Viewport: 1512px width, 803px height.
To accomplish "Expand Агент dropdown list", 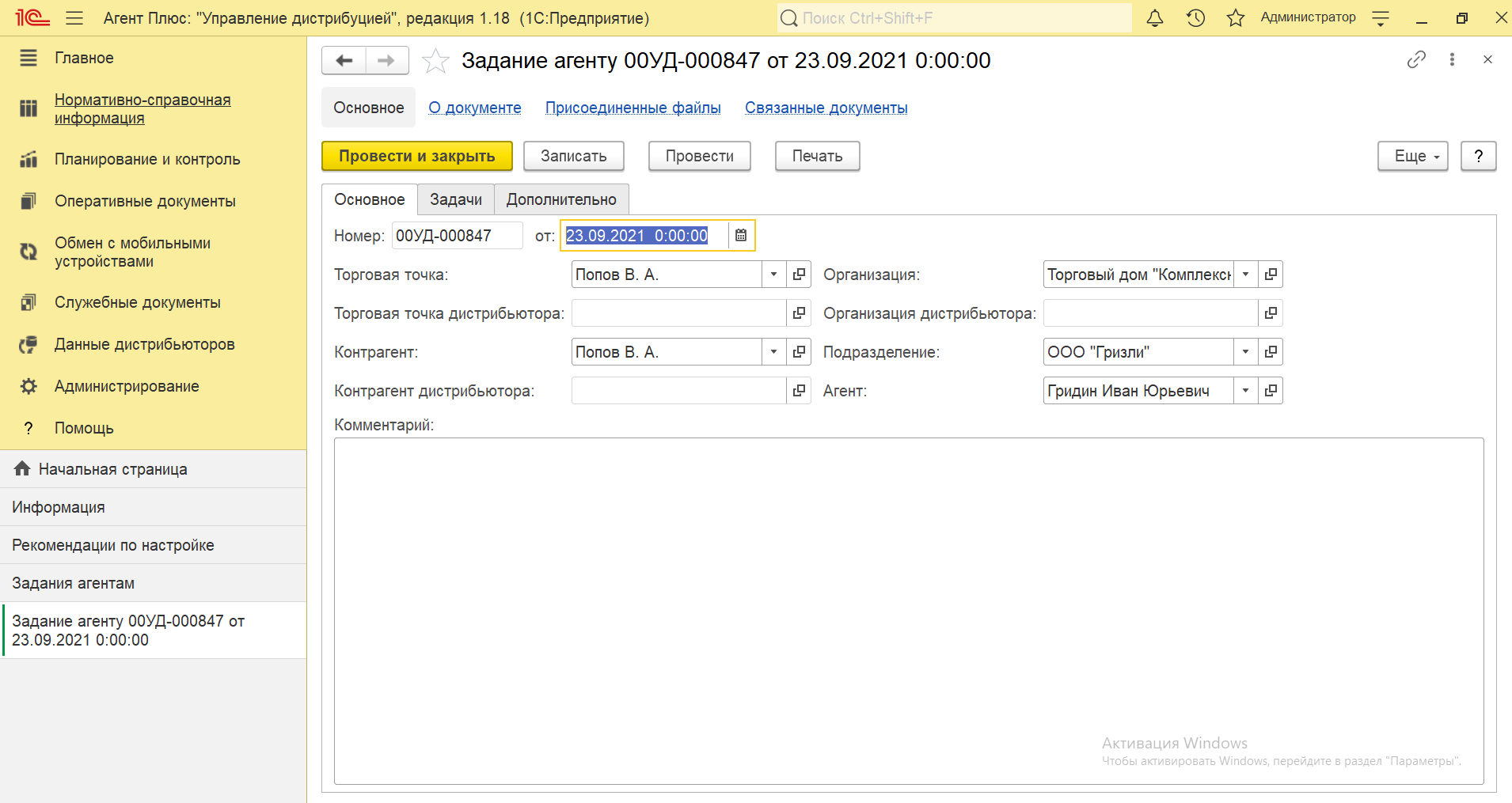I will point(1246,390).
